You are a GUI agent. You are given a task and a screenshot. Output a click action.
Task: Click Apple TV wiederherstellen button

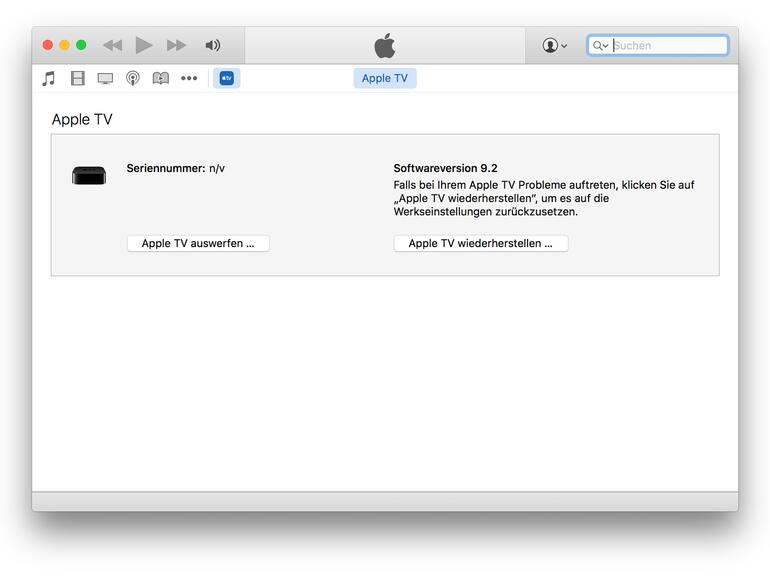pos(481,244)
